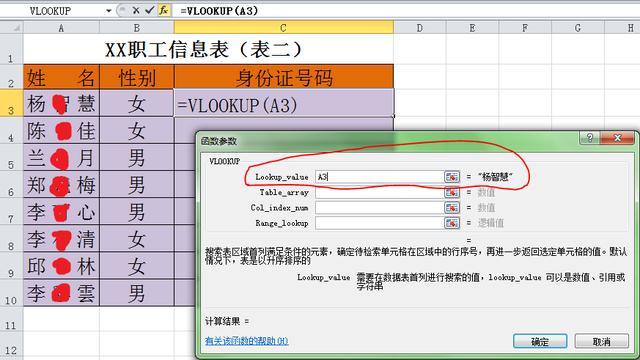The height and width of the screenshot is (360, 640).
Task: Click range selector icon beside Col_index_num
Action: [x=452, y=208]
